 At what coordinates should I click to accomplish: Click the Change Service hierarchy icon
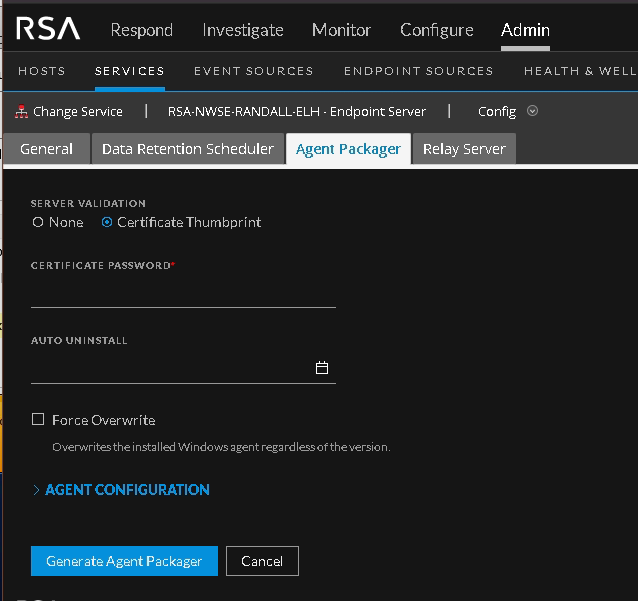click(22, 111)
